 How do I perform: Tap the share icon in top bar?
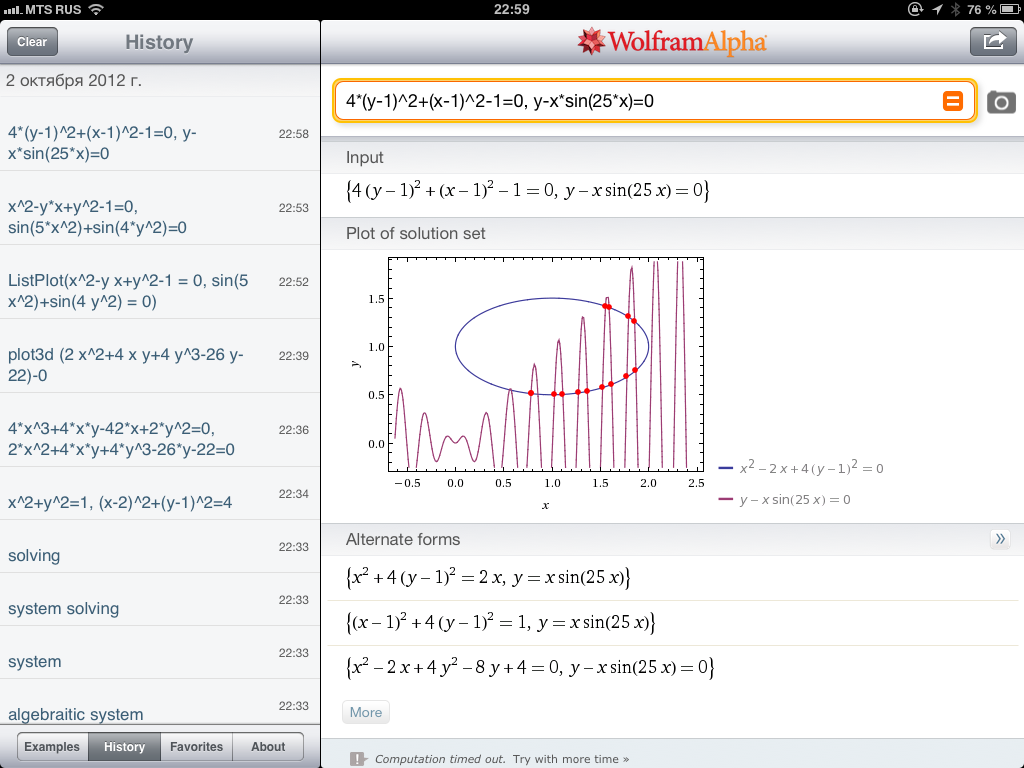click(x=993, y=41)
